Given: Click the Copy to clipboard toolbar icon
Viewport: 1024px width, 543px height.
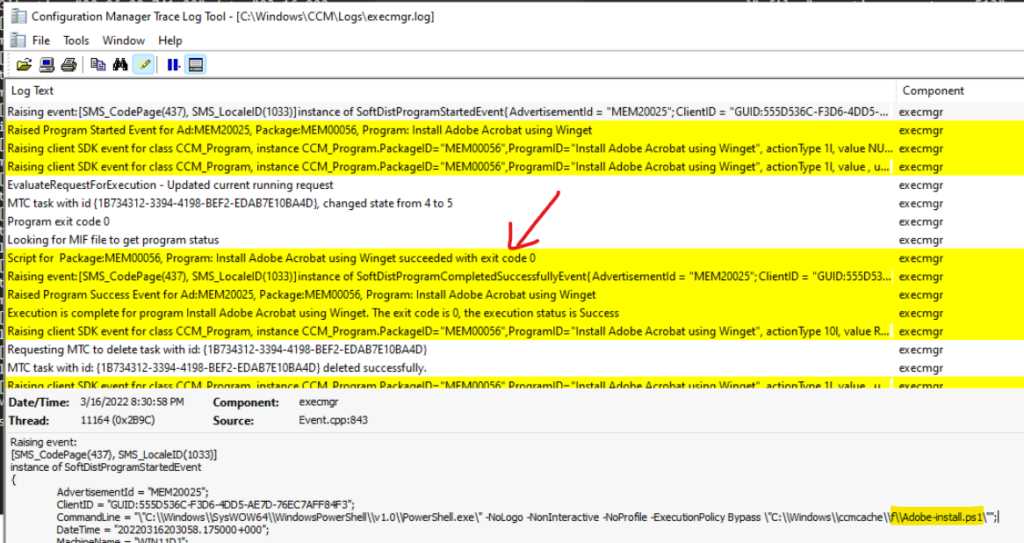Looking at the screenshot, I should point(98,65).
